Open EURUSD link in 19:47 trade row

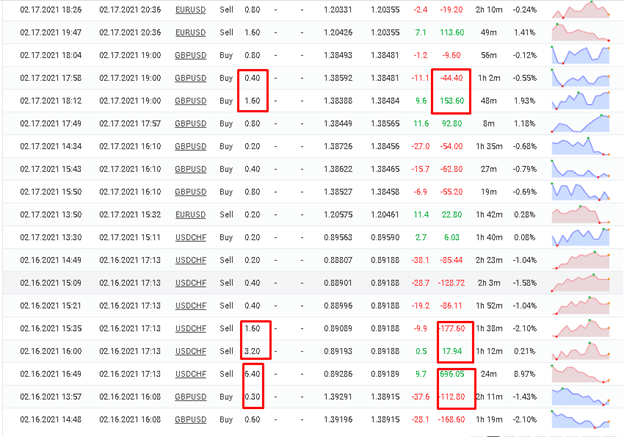coord(190,32)
